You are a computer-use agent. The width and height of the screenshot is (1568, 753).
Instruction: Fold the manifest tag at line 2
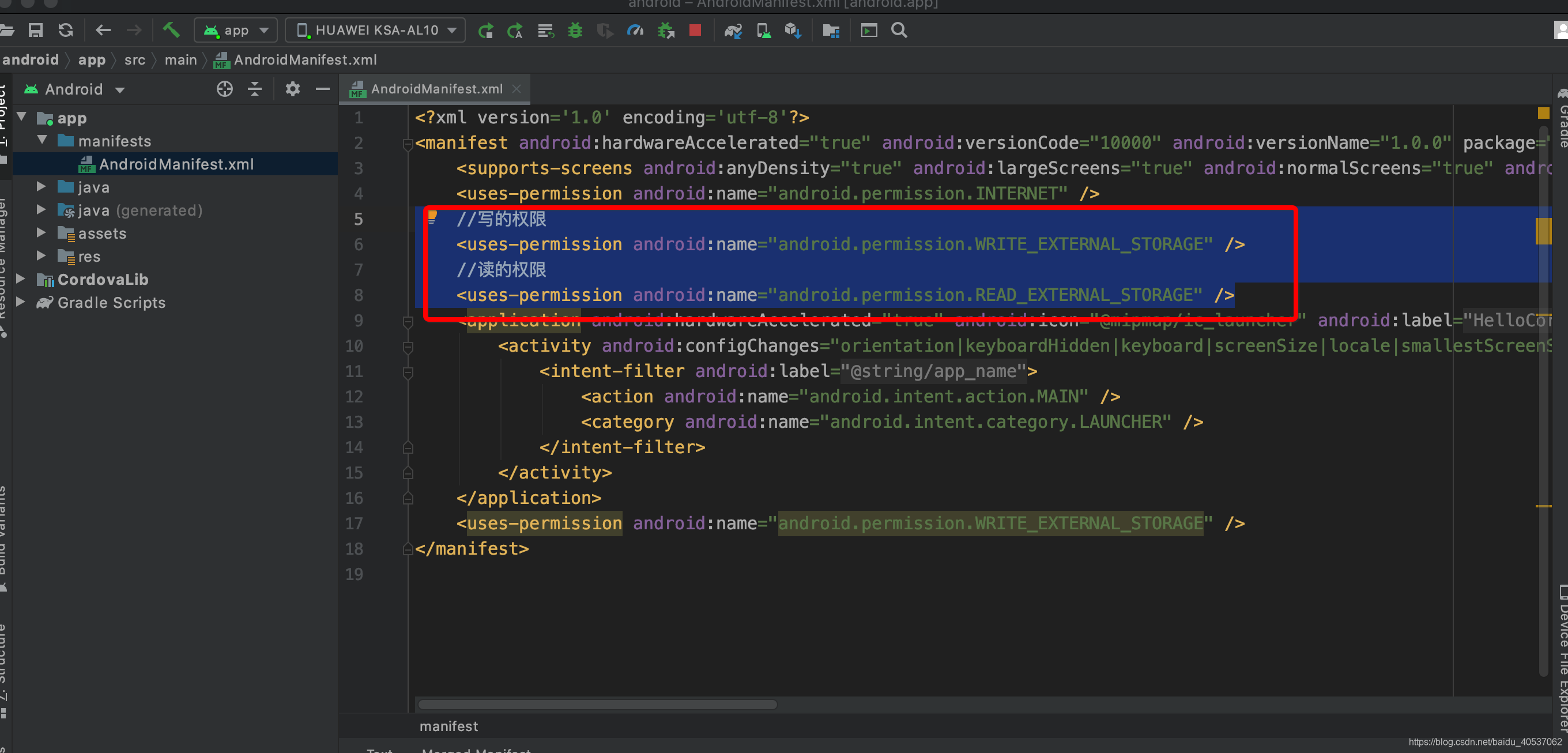[x=408, y=144]
